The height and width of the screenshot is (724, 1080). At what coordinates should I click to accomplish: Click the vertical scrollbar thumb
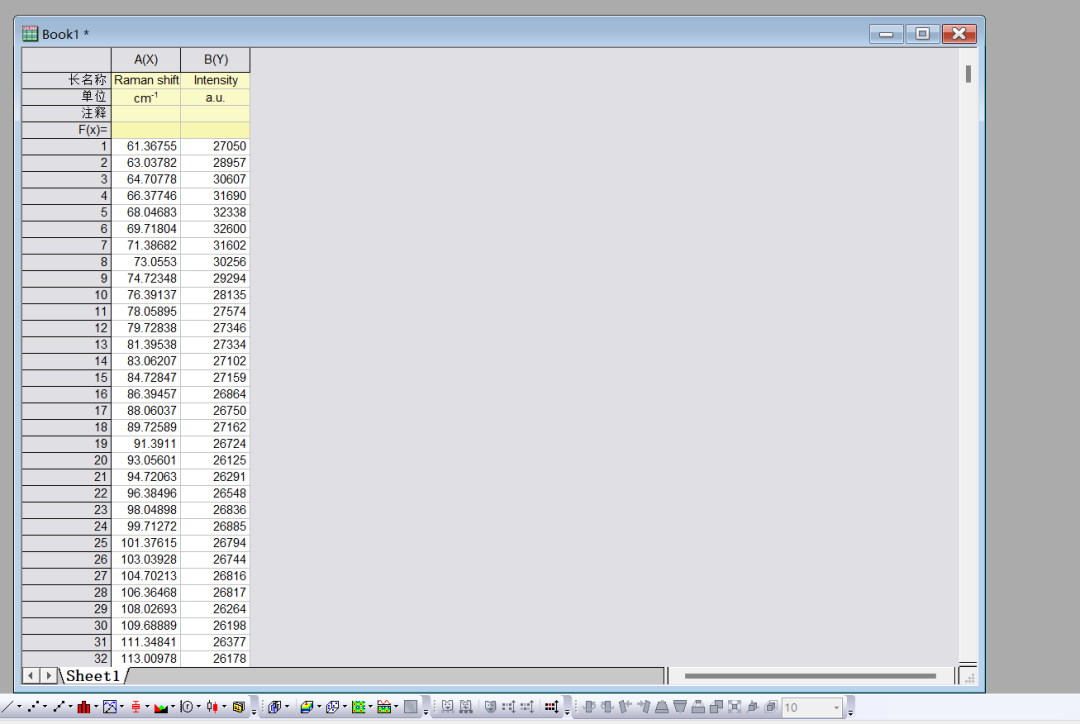[x=968, y=74]
